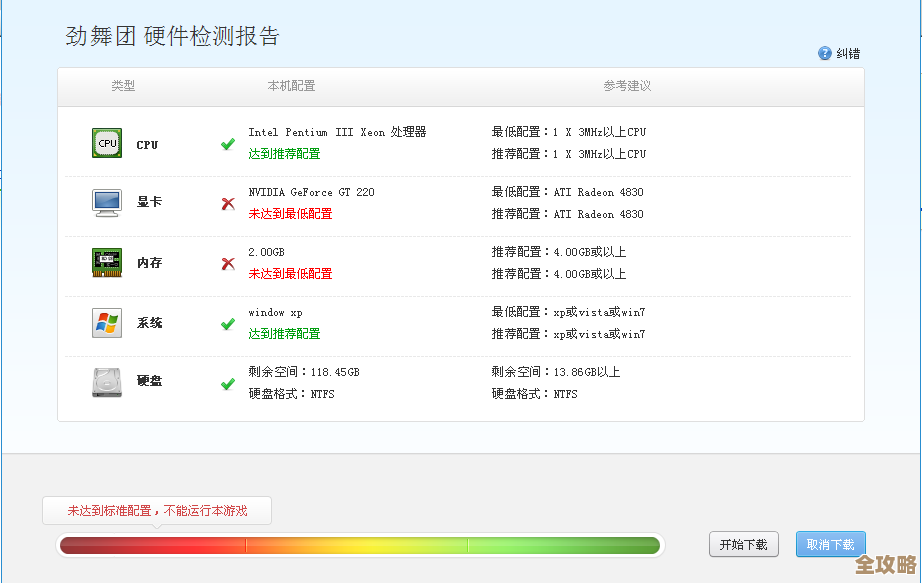Click the 硬盘 hard disk icon
Image resolution: width=922 pixels, height=583 pixels.
coord(106,381)
